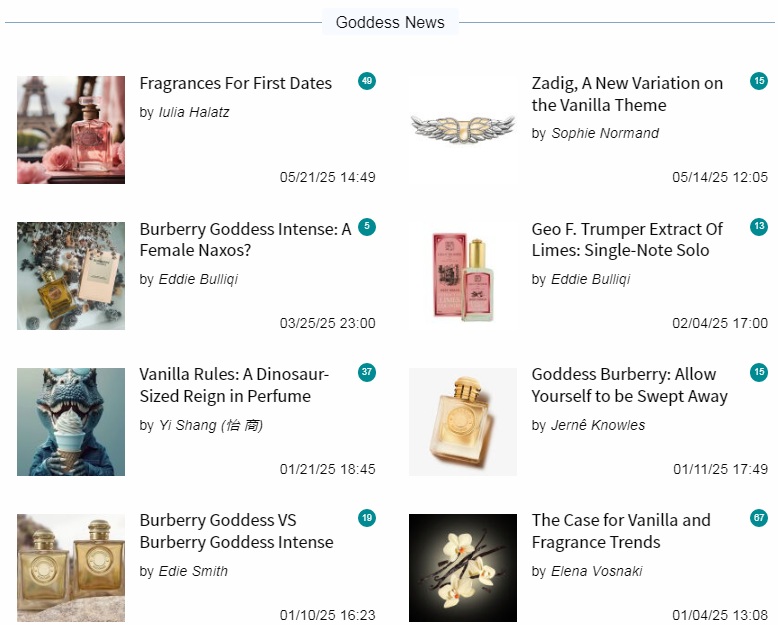View author Elena Vosnaki's profile

click(x=596, y=571)
